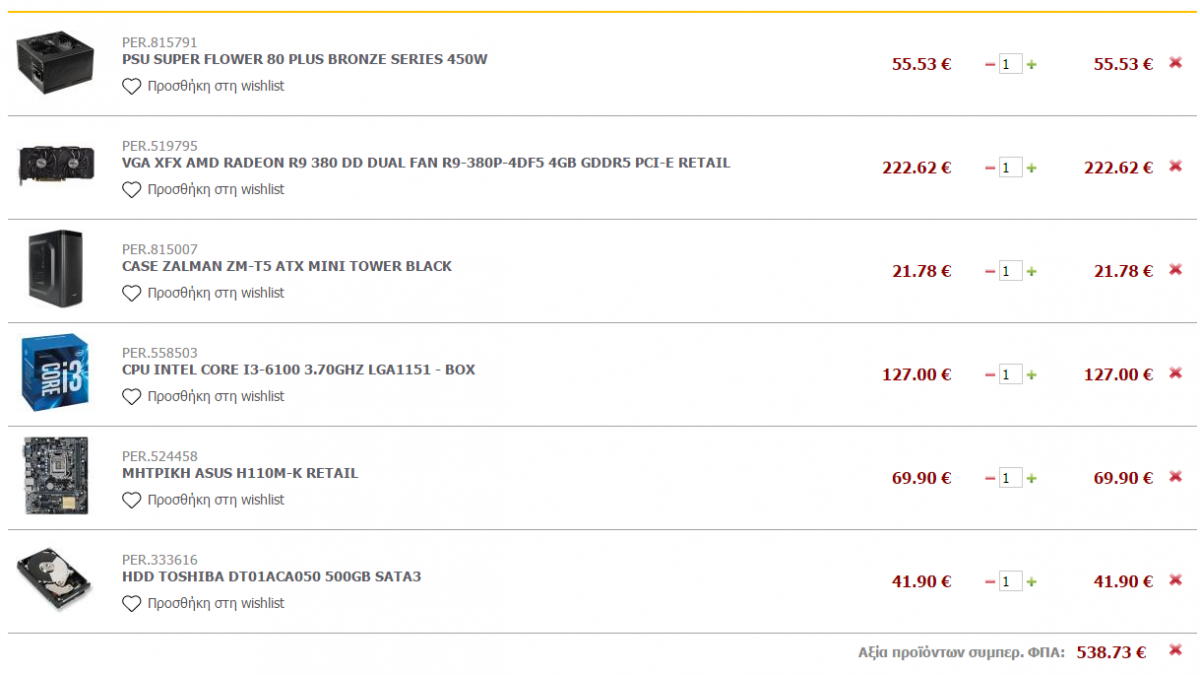Clear entire cart via total row X
Image resolution: width=1200 pixels, height=675 pixels.
[1175, 651]
